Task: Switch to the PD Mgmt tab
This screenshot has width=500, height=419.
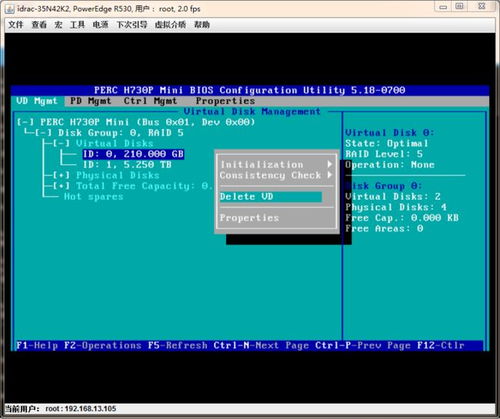Action: click(x=90, y=101)
